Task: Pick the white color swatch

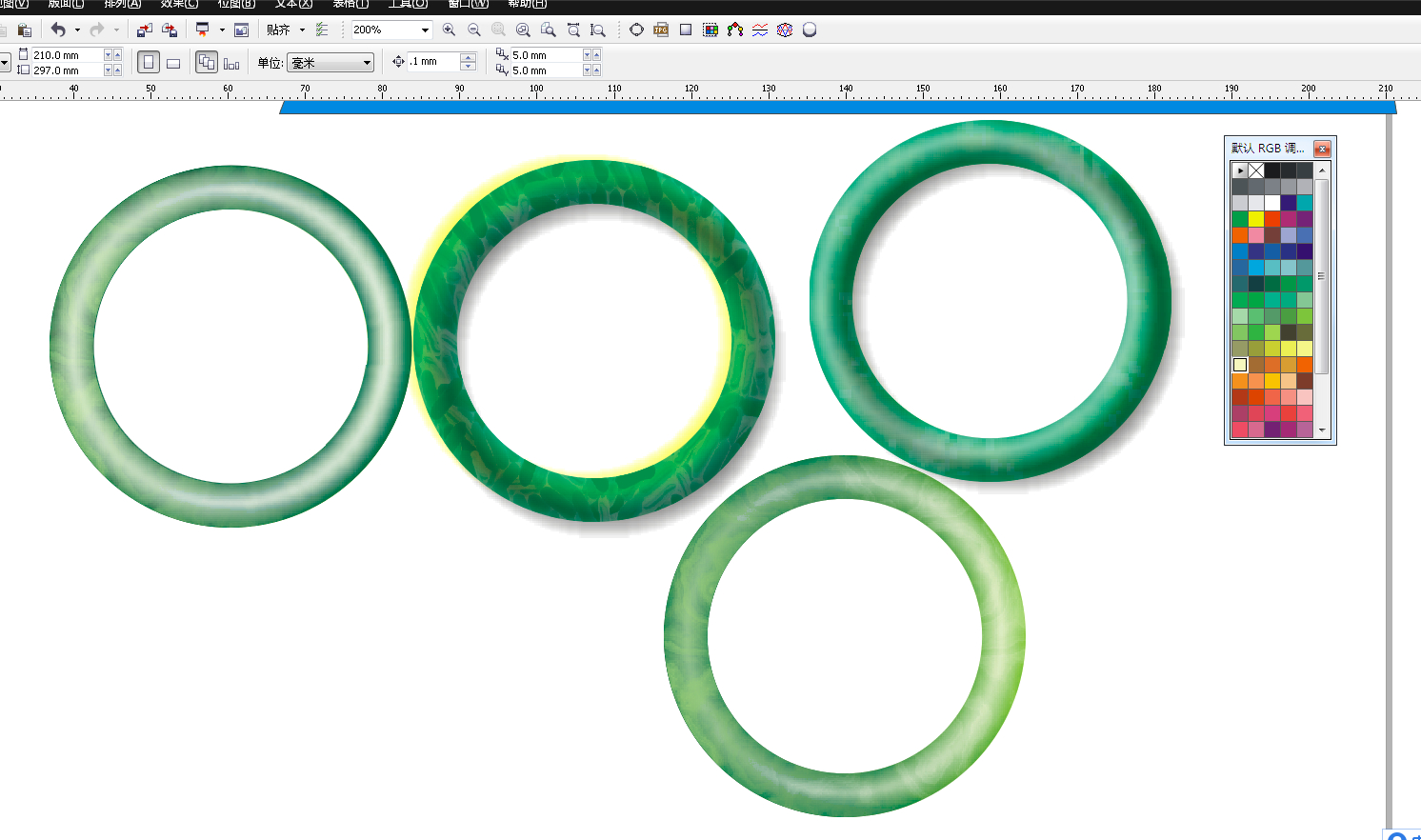Action: (x=1271, y=203)
